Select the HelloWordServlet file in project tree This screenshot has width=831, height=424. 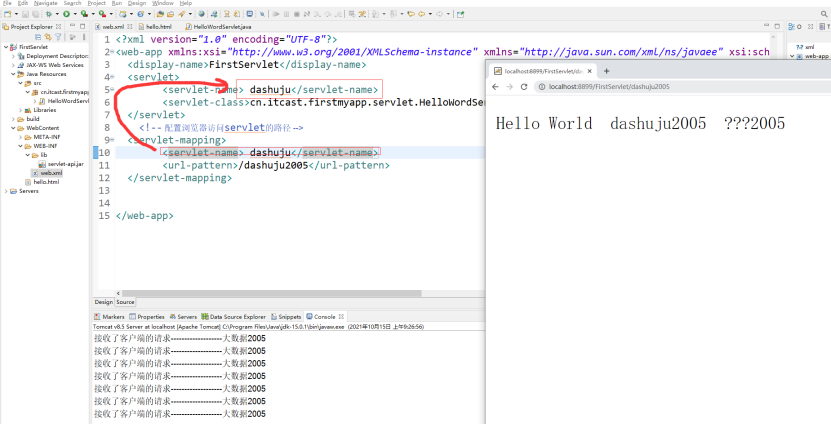64,101
